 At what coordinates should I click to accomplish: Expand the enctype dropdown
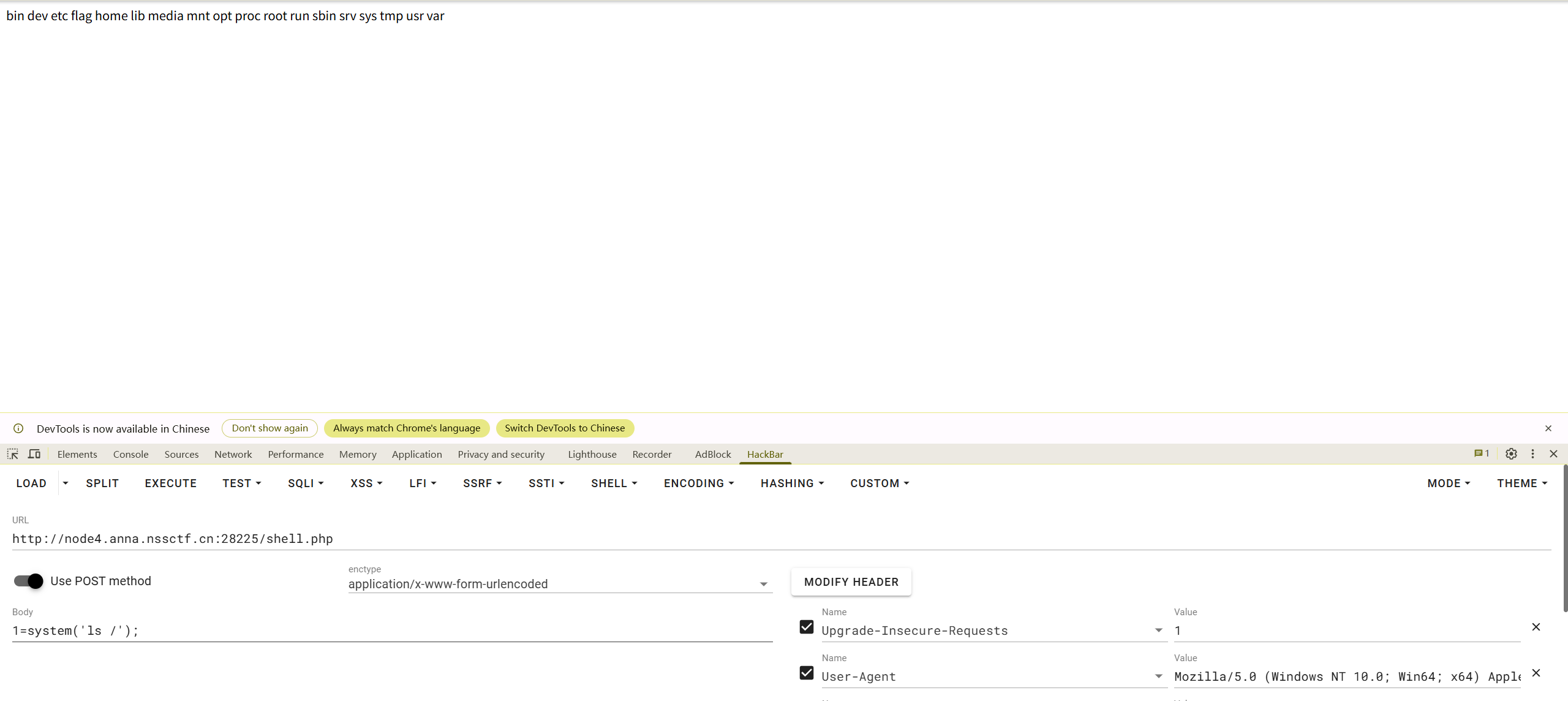point(763,584)
